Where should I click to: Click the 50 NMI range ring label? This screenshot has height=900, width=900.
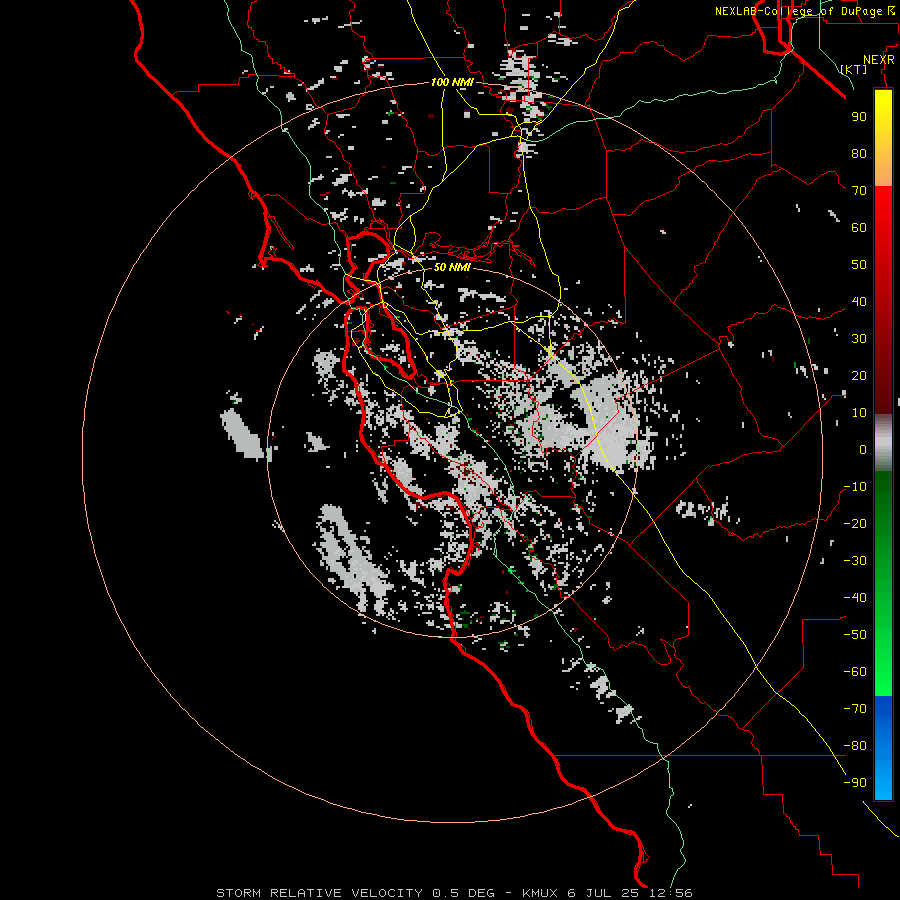click(452, 267)
